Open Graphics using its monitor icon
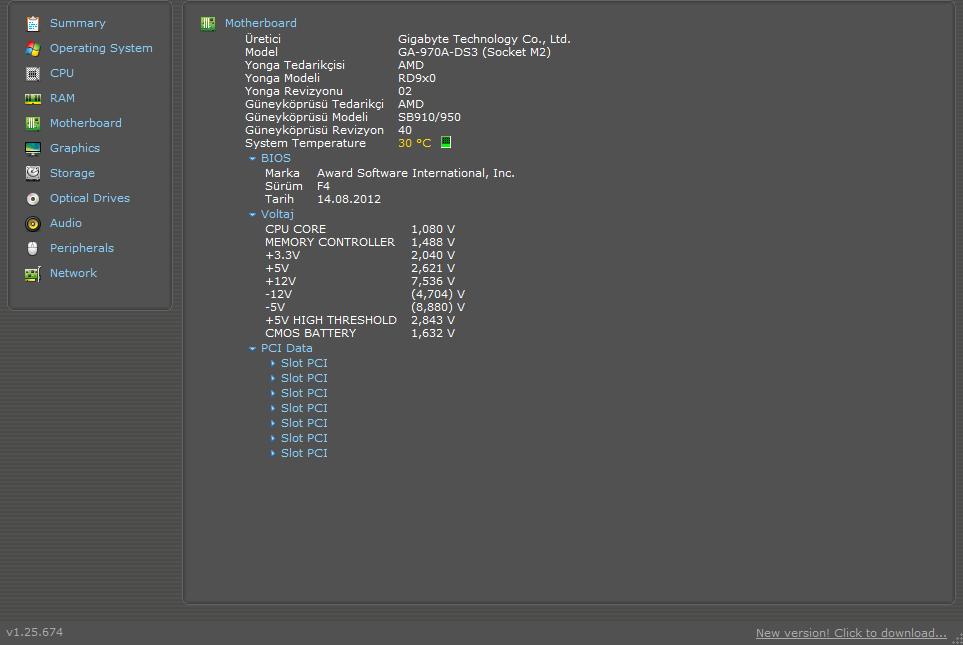The width and height of the screenshot is (963, 645). [33, 149]
